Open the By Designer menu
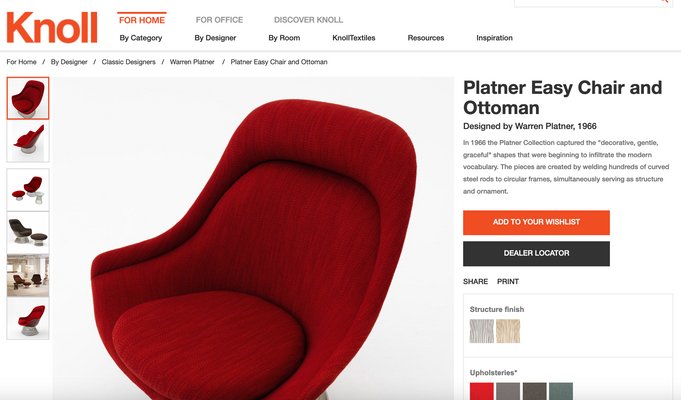The height and width of the screenshot is (400, 681). 215,38
